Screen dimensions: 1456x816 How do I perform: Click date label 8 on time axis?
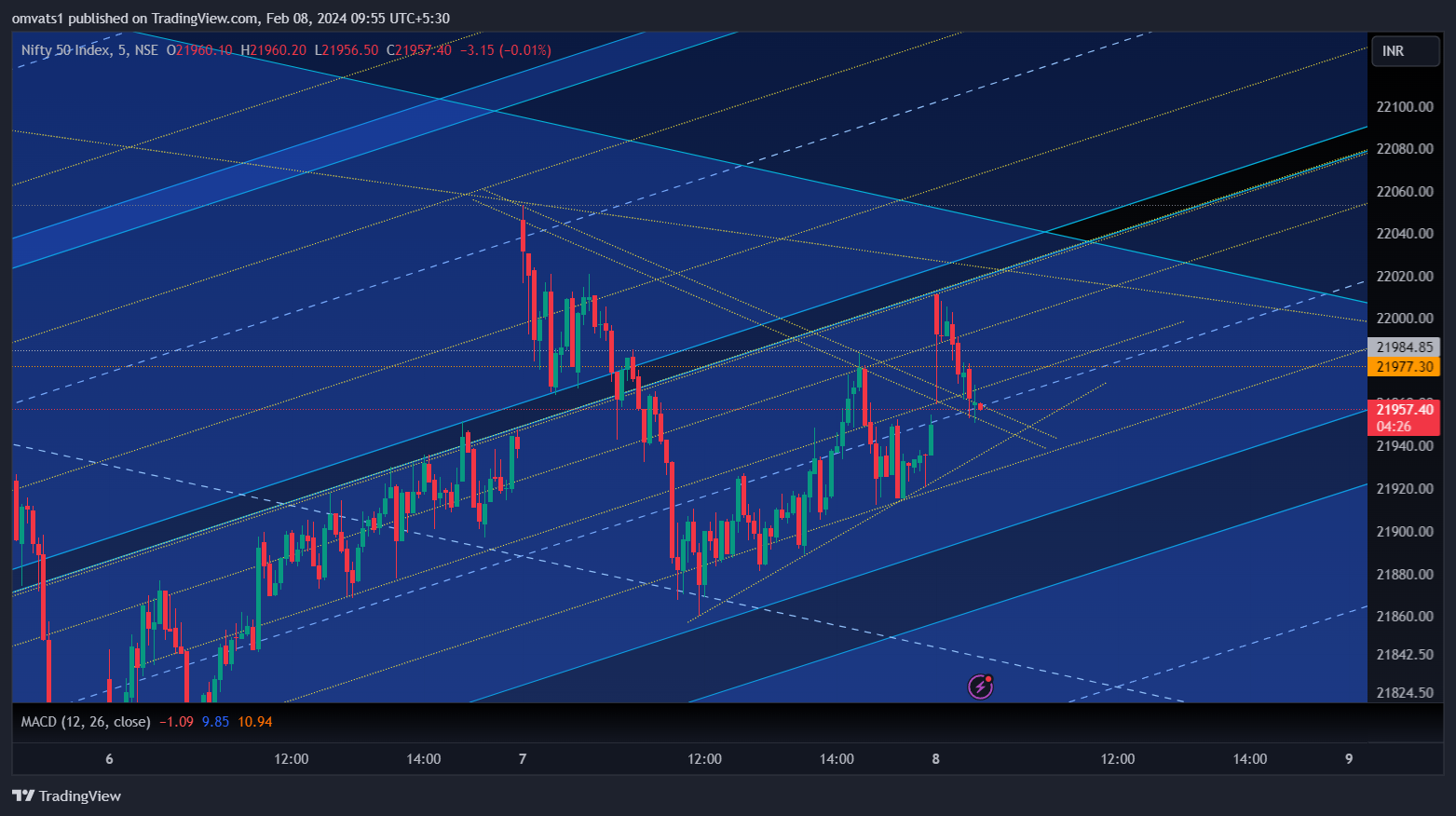pos(936,759)
